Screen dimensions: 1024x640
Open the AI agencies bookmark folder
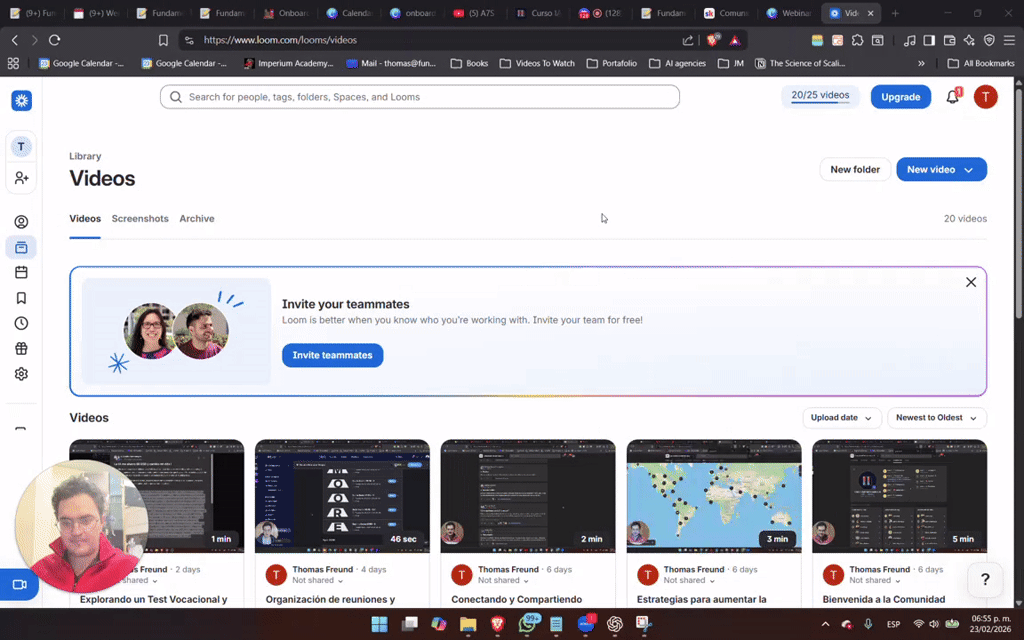coord(677,63)
